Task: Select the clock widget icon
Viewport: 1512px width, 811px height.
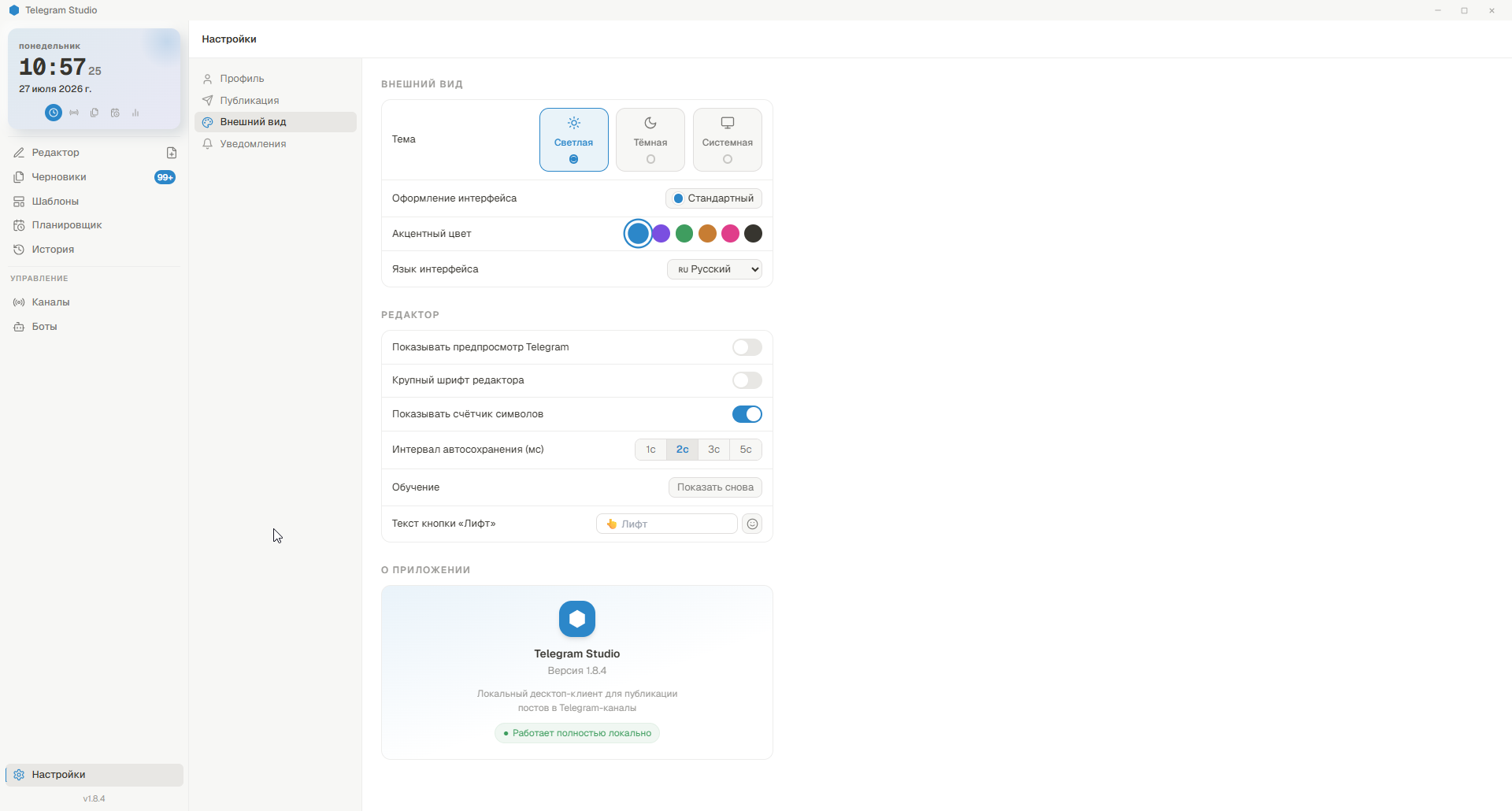Action: pyautogui.click(x=53, y=113)
